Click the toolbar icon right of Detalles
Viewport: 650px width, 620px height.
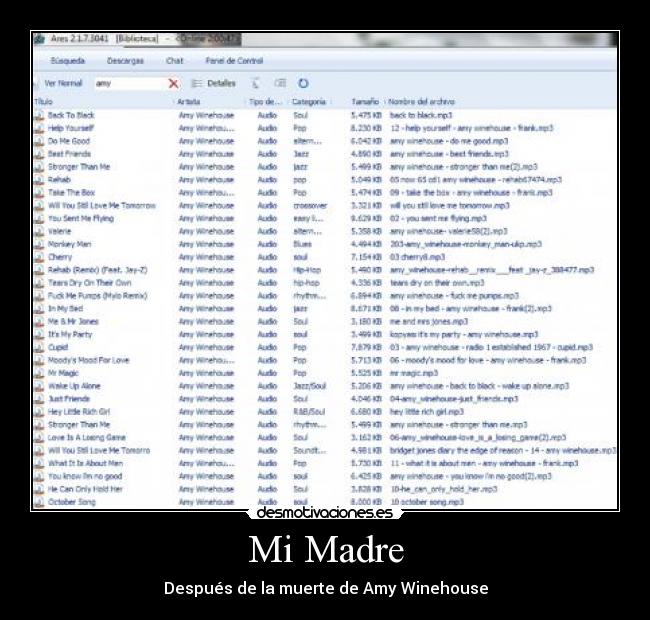pos(255,83)
